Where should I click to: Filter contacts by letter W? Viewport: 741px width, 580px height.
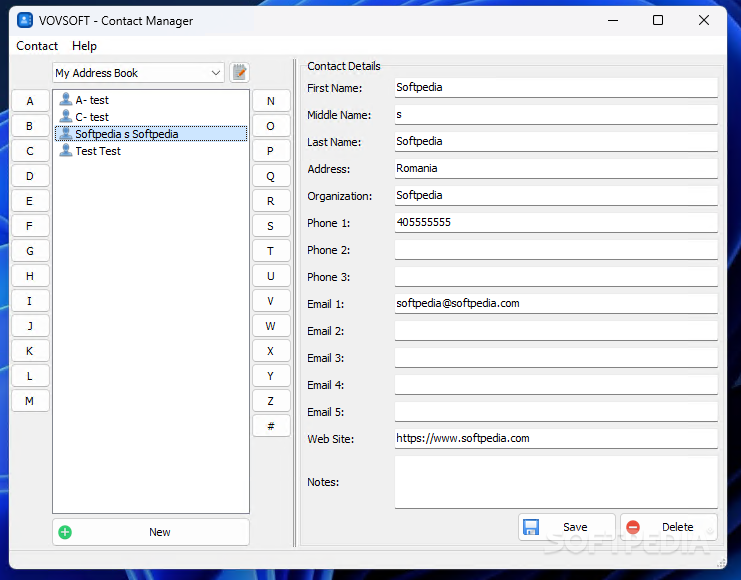(271, 326)
